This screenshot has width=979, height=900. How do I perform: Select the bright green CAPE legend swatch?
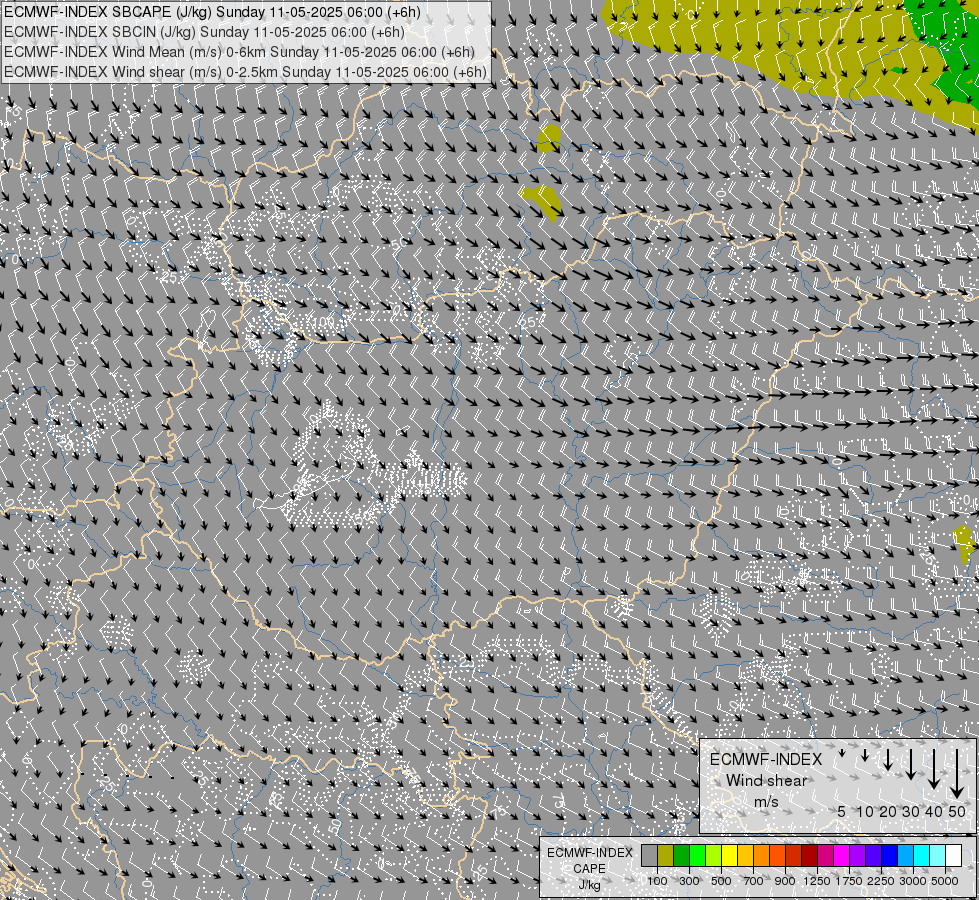coord(697,855)
